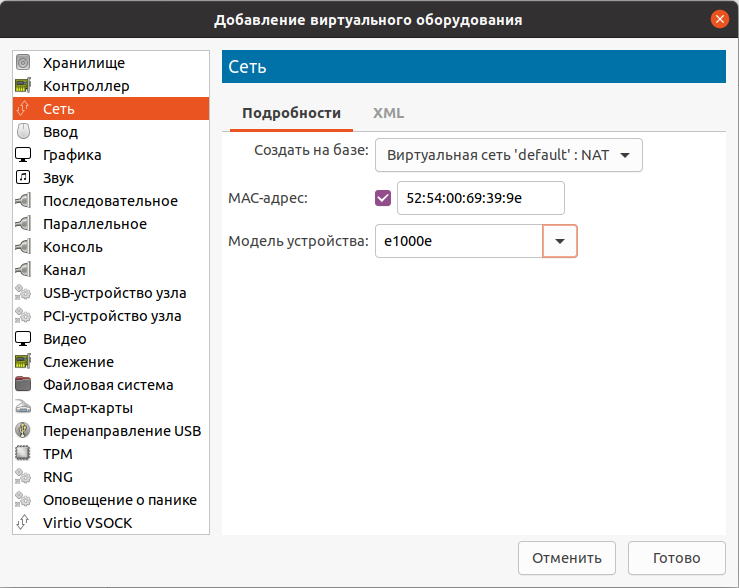Select the Хранилище row label

coord(84,63)
